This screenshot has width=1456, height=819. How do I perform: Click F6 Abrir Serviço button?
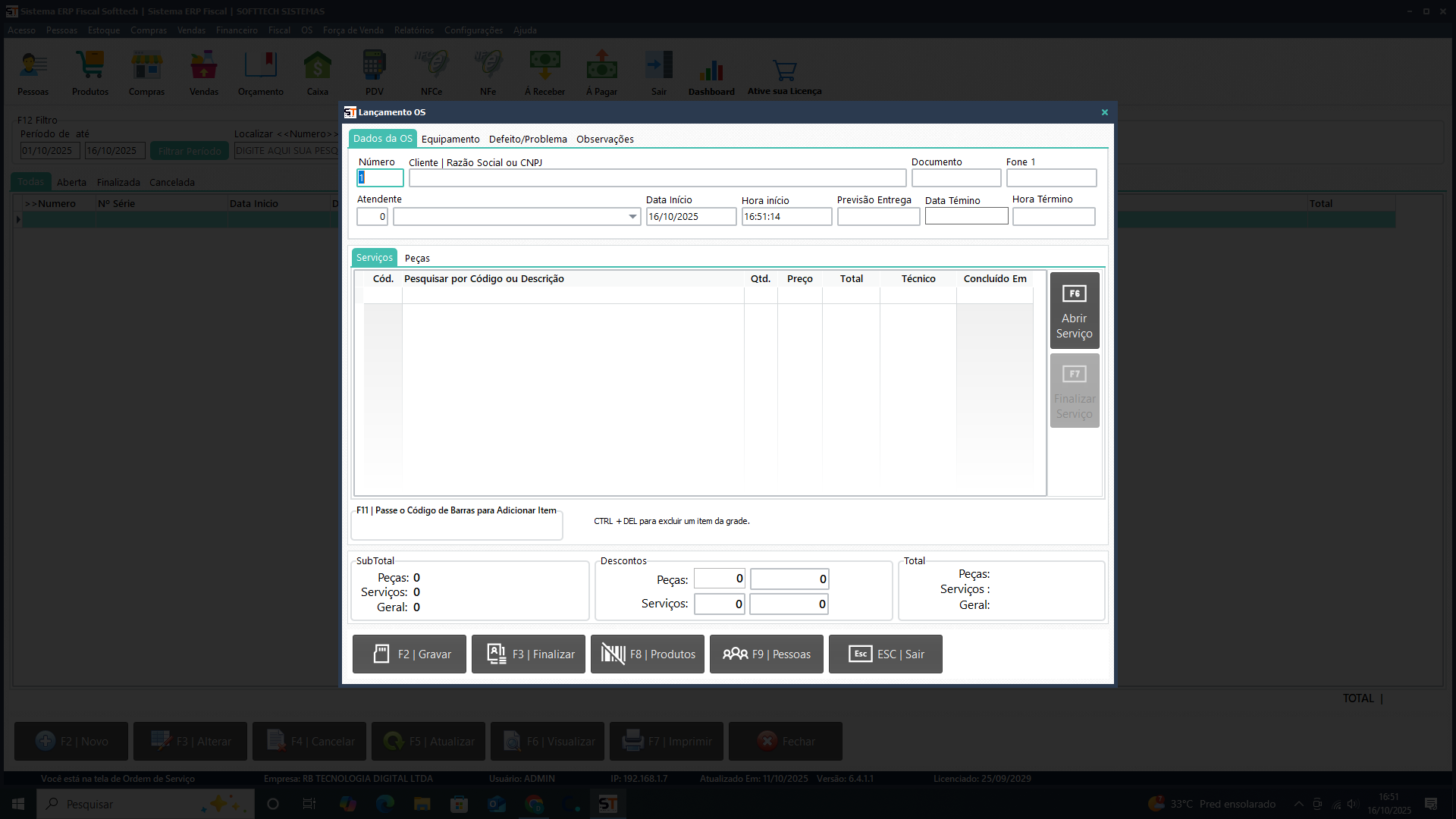click(x=1075, y=311)
